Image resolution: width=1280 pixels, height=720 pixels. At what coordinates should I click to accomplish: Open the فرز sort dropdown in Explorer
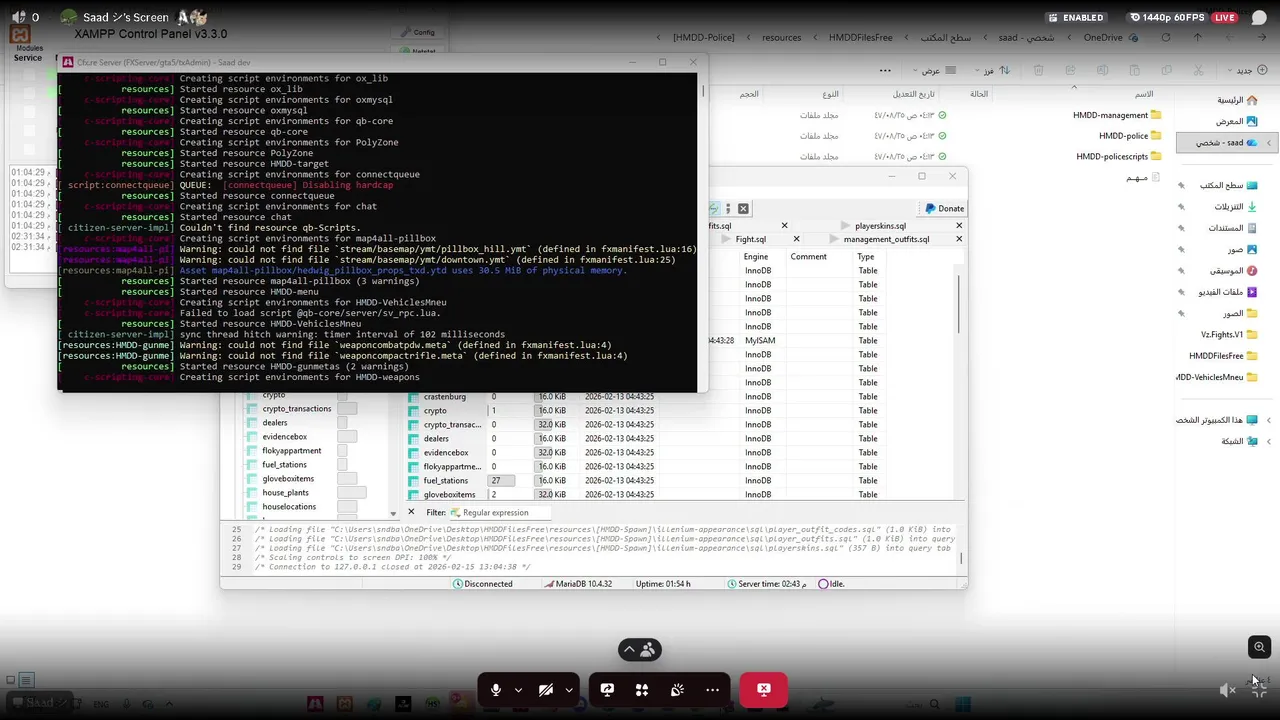coord(994,70)
